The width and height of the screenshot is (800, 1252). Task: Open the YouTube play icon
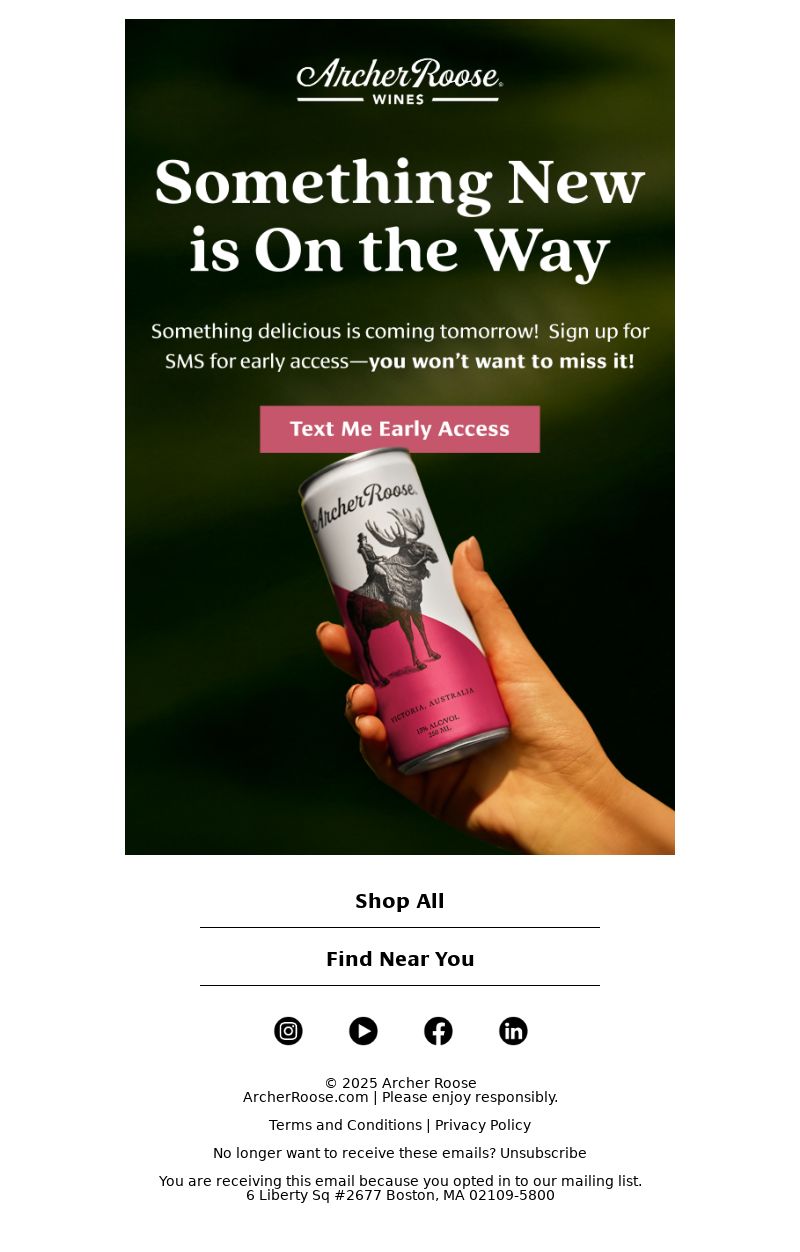363,1031
